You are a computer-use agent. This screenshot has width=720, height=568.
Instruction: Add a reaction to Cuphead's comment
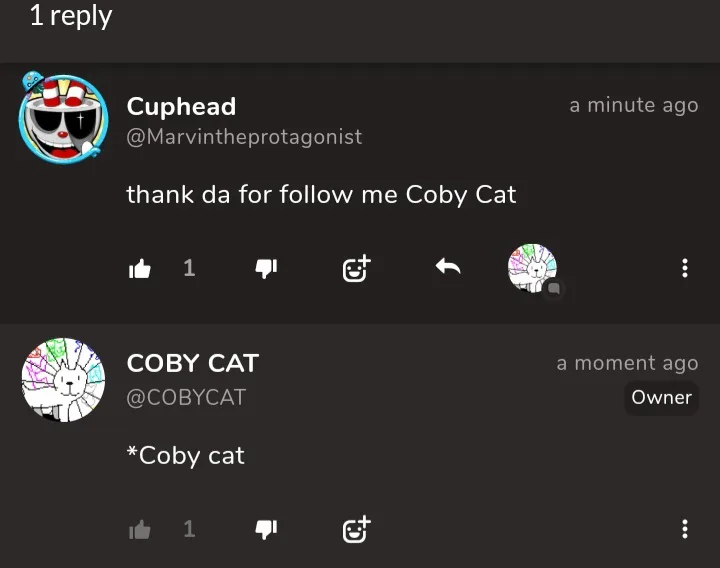(x=356, y=268)
